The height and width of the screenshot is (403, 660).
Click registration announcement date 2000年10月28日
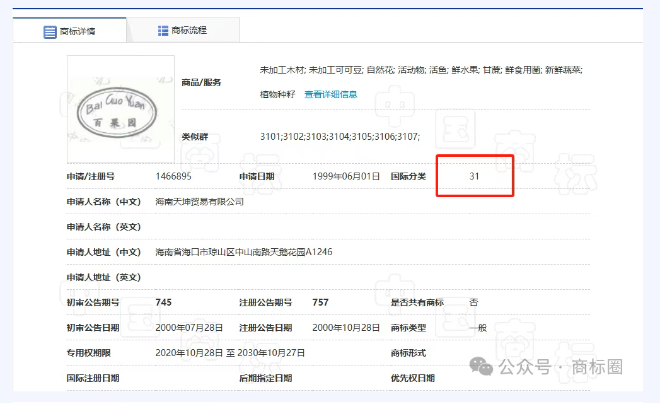pyautogui.click(x=346, y=327)
